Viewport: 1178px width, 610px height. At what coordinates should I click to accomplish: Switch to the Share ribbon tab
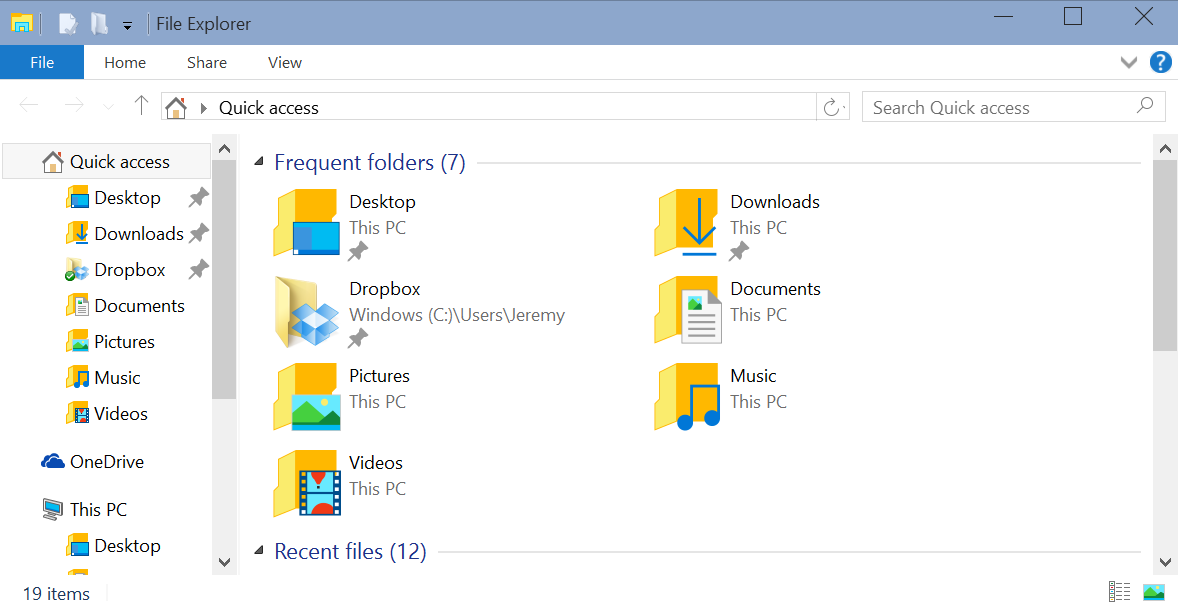tap(207, 62)
